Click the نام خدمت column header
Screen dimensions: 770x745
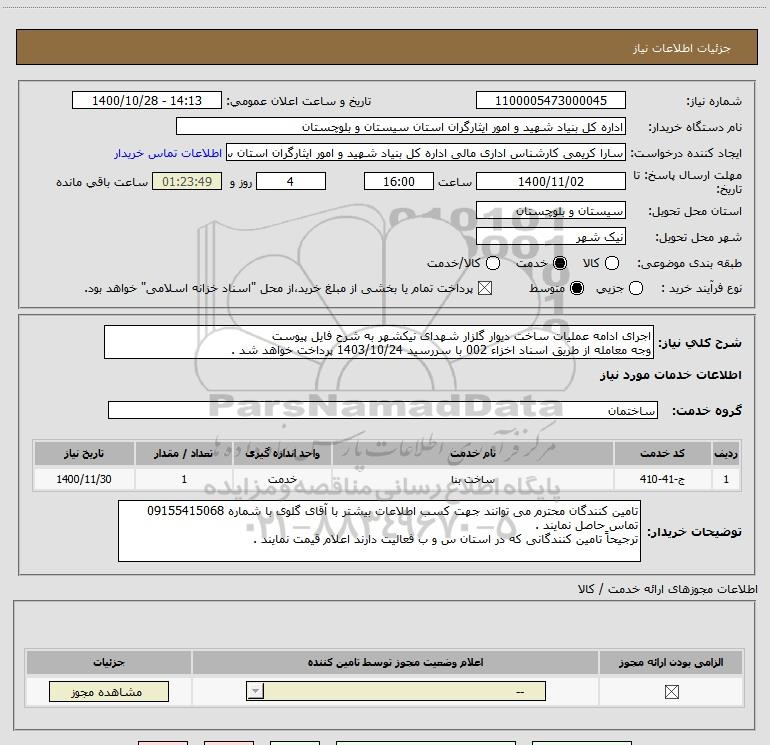tap(473, 453)
